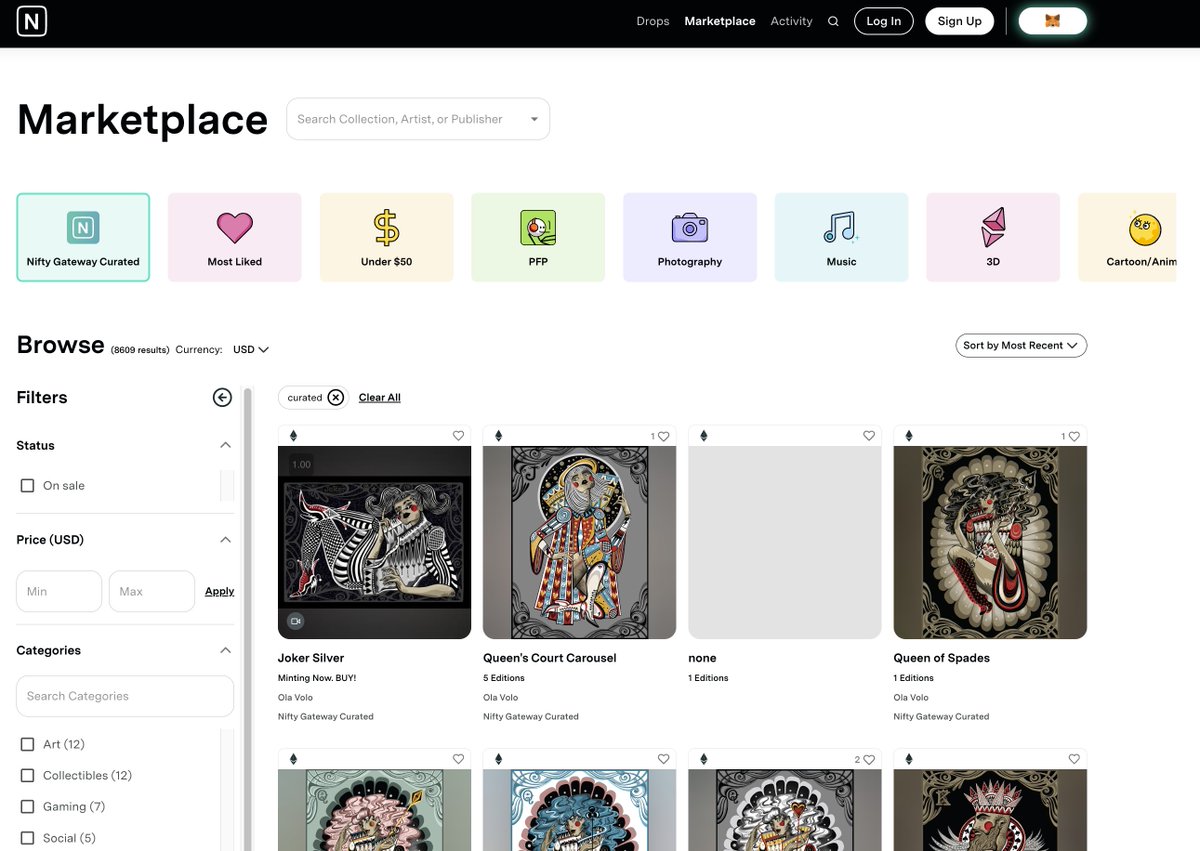Viewport: 1200px width, 851px height.
Task: Check the Collectibles (12) category
Action: [28, 775]
